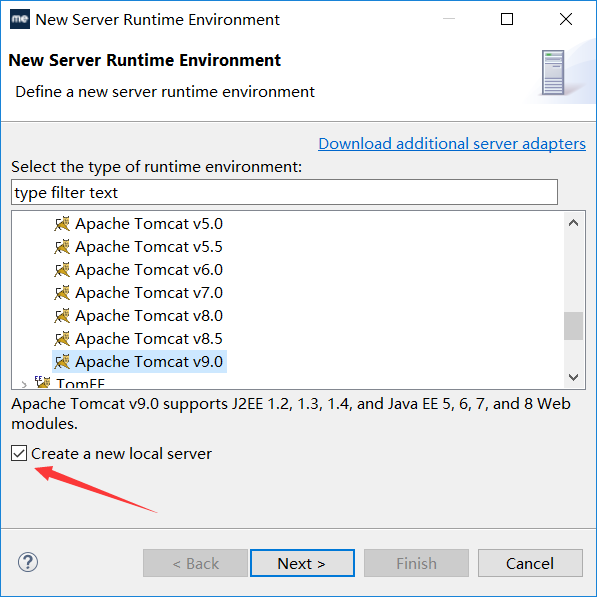The image size is (597, 597).
Task: Click the server list scrollbar thumb
Action: click(x=573, y=326)
